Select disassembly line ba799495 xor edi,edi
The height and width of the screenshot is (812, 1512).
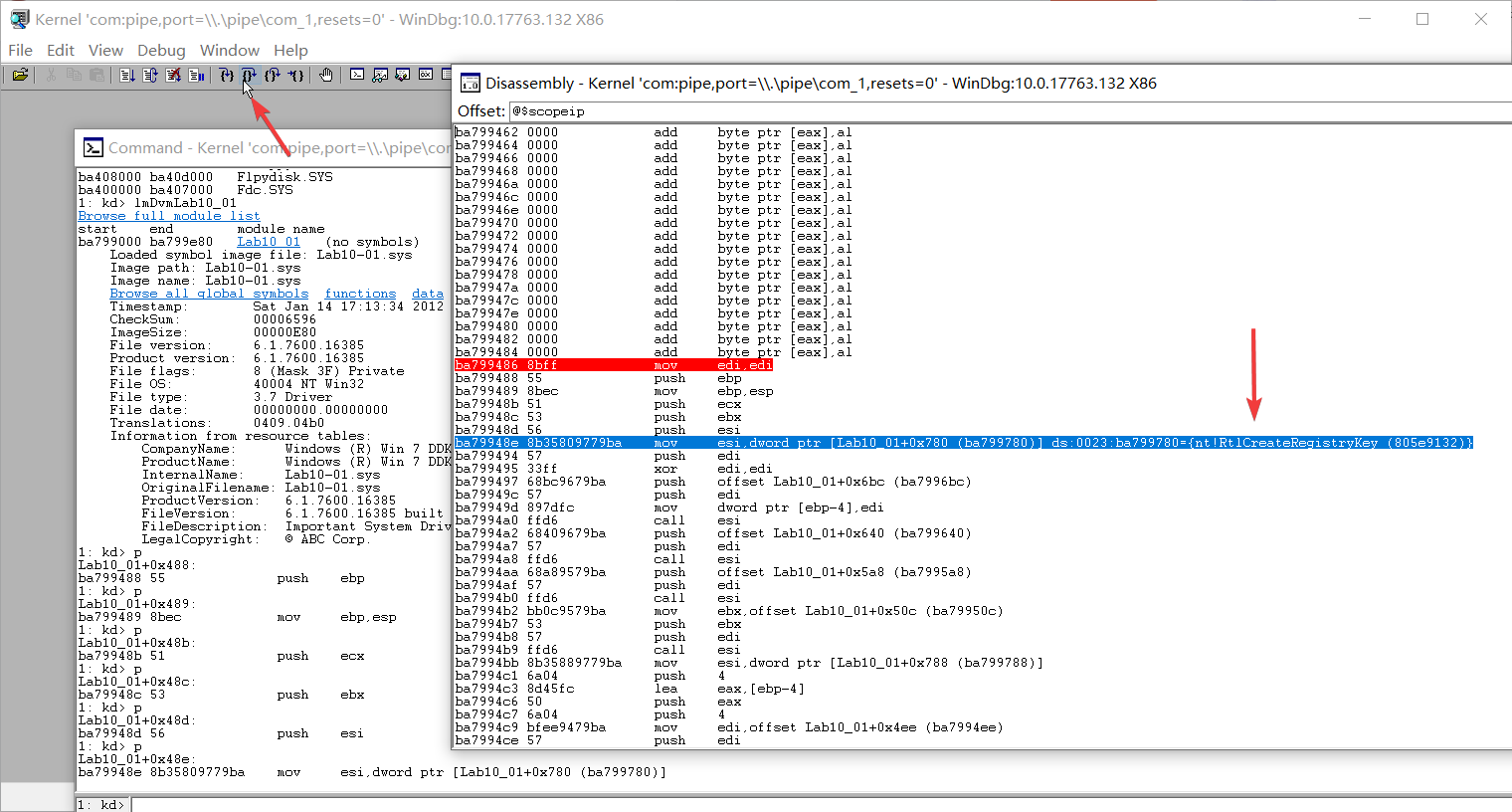[x=614, y=469]
